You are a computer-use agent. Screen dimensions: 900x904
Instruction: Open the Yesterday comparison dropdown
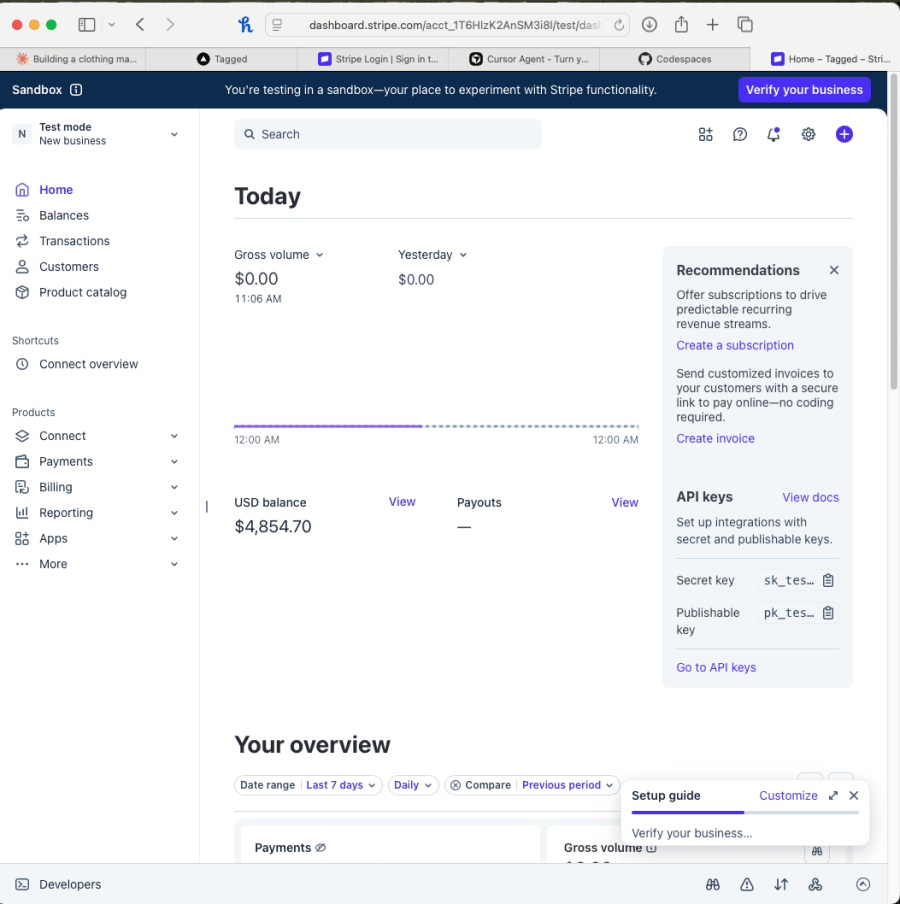click(432, 255)
